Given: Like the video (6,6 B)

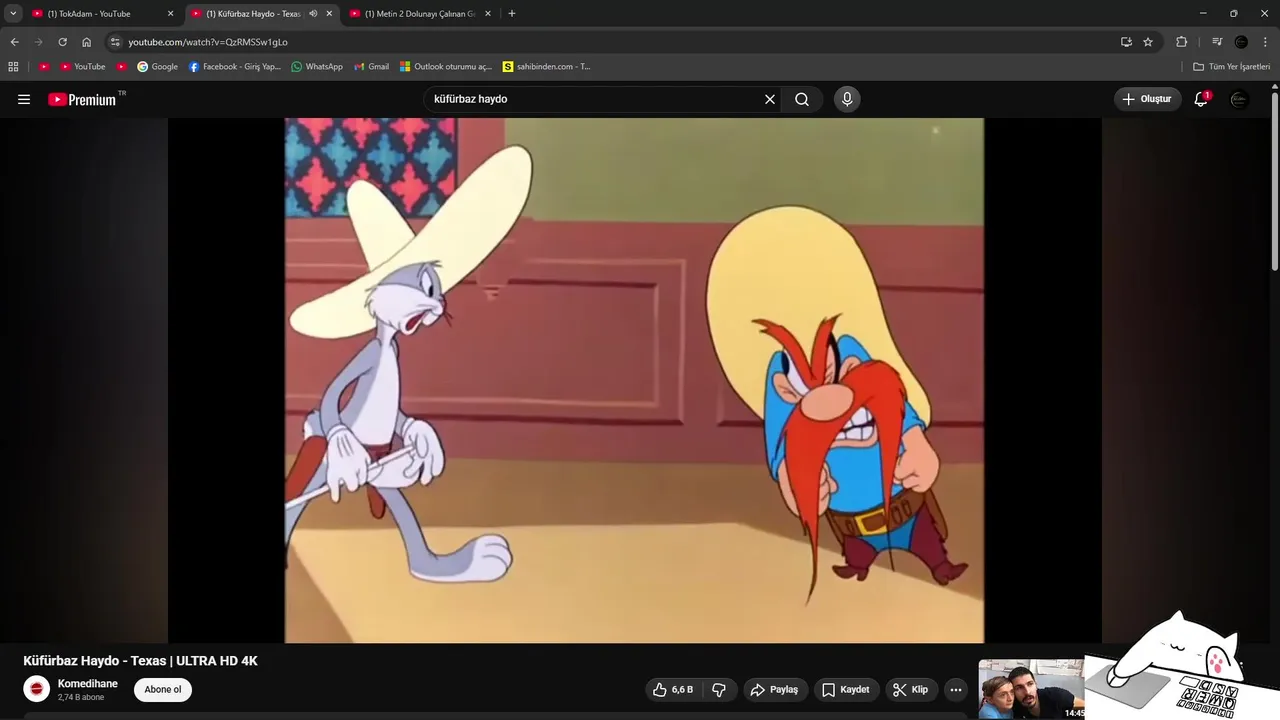Looking at the screenshot, I should pyautogui.click(x=673, y=689).
